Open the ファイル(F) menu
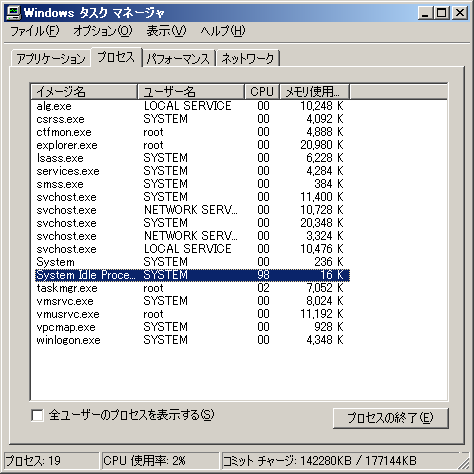Image resolution: width=474 pixels, height=474 pixels. (35, 31)
